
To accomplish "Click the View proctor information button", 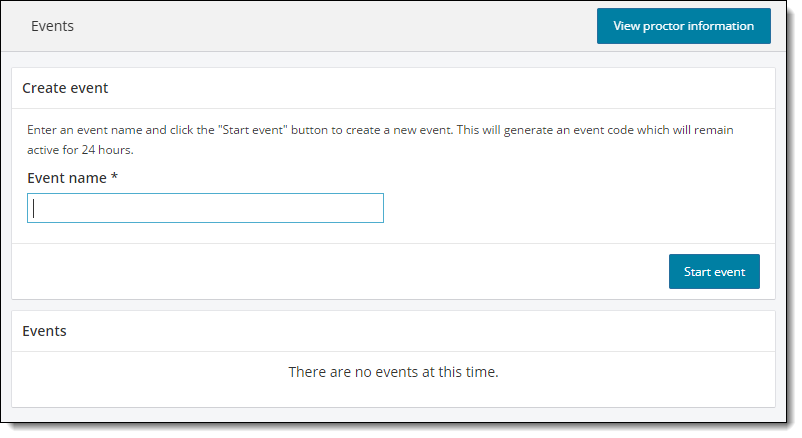I will [683, 26].
